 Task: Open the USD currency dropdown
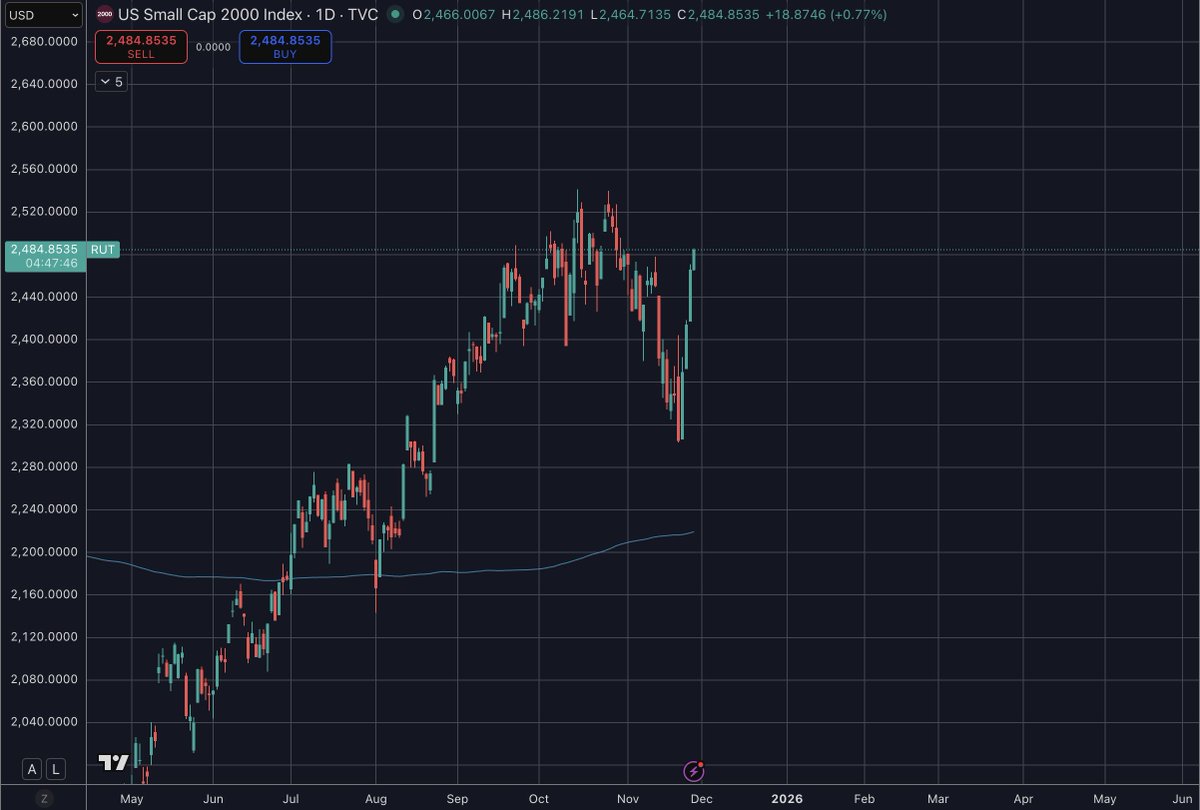[42, 15]
